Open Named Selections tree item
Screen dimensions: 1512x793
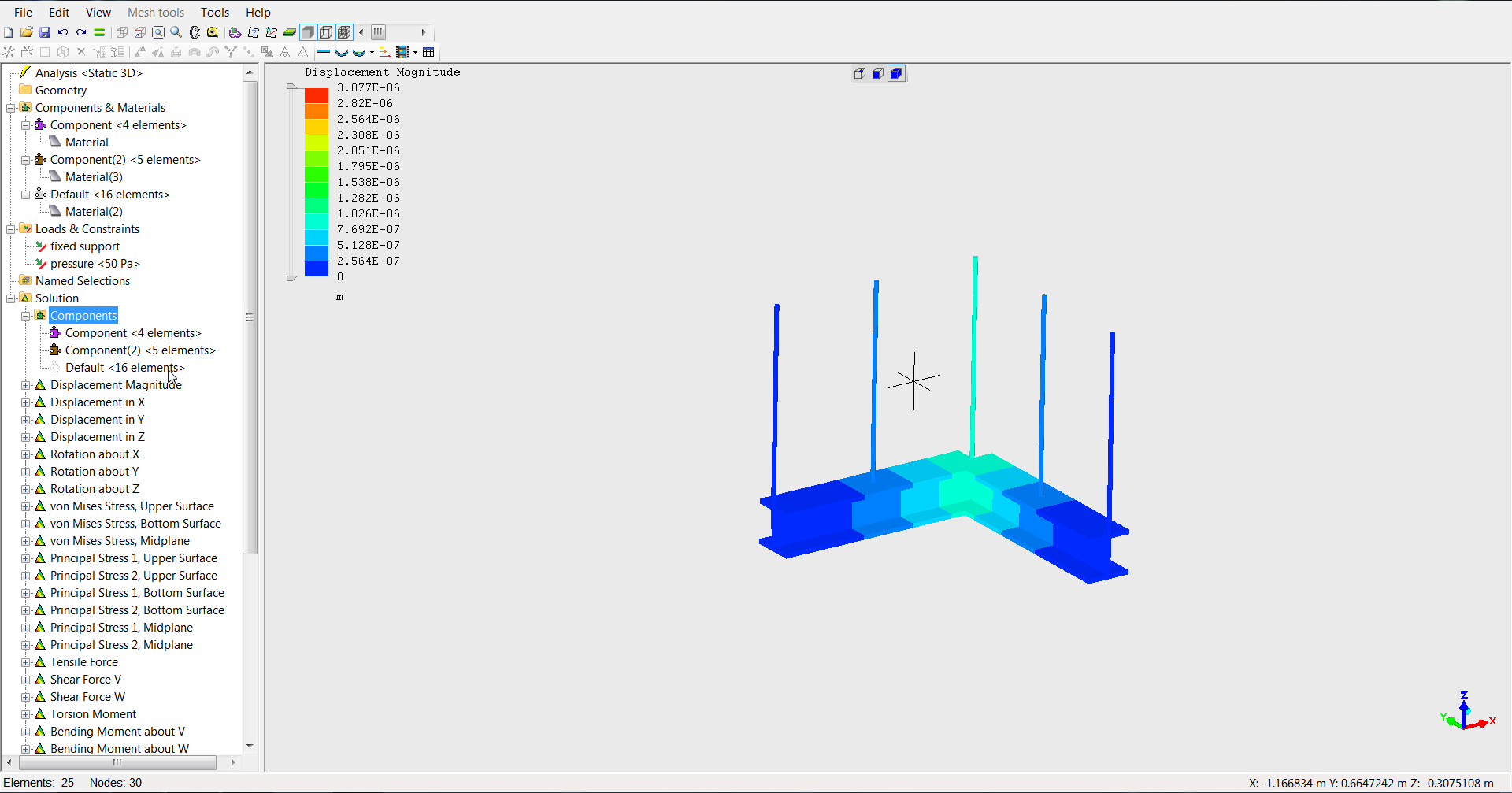coord(83,281)
